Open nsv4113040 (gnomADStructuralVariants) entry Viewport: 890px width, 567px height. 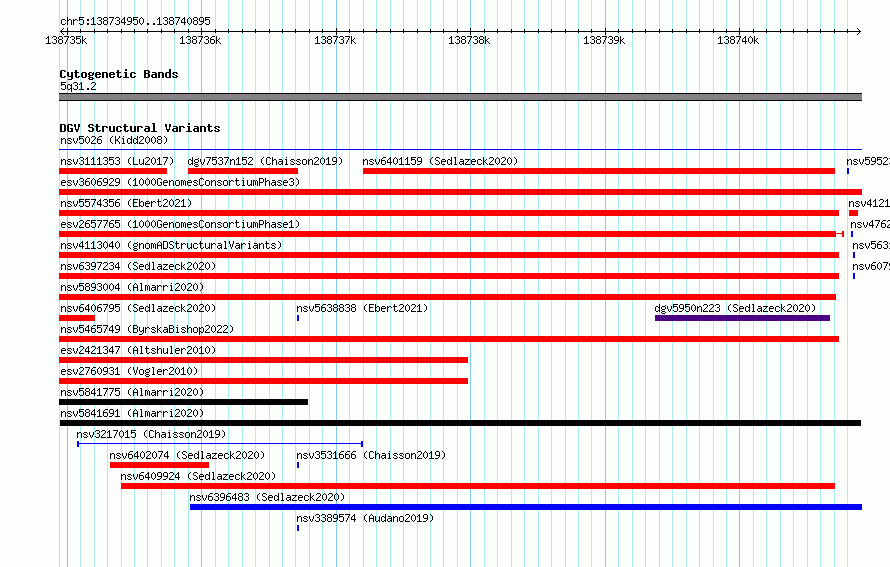[x=449, y=255]
